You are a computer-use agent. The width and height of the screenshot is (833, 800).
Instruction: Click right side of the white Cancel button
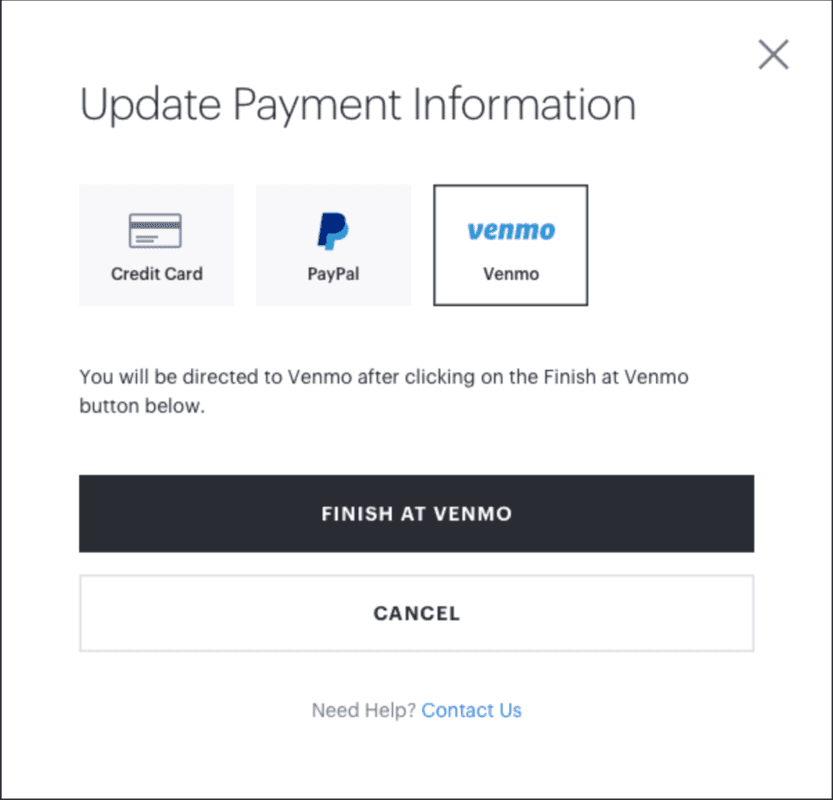712,613
